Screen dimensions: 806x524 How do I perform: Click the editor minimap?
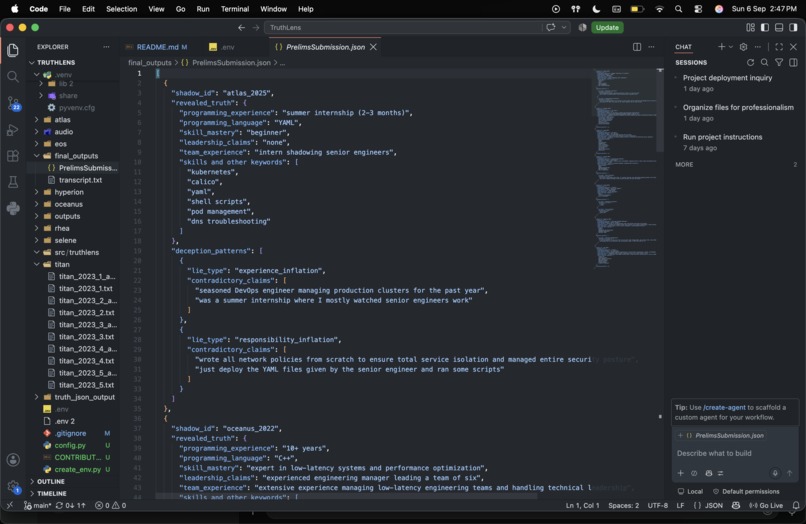[x=625, y=170]
